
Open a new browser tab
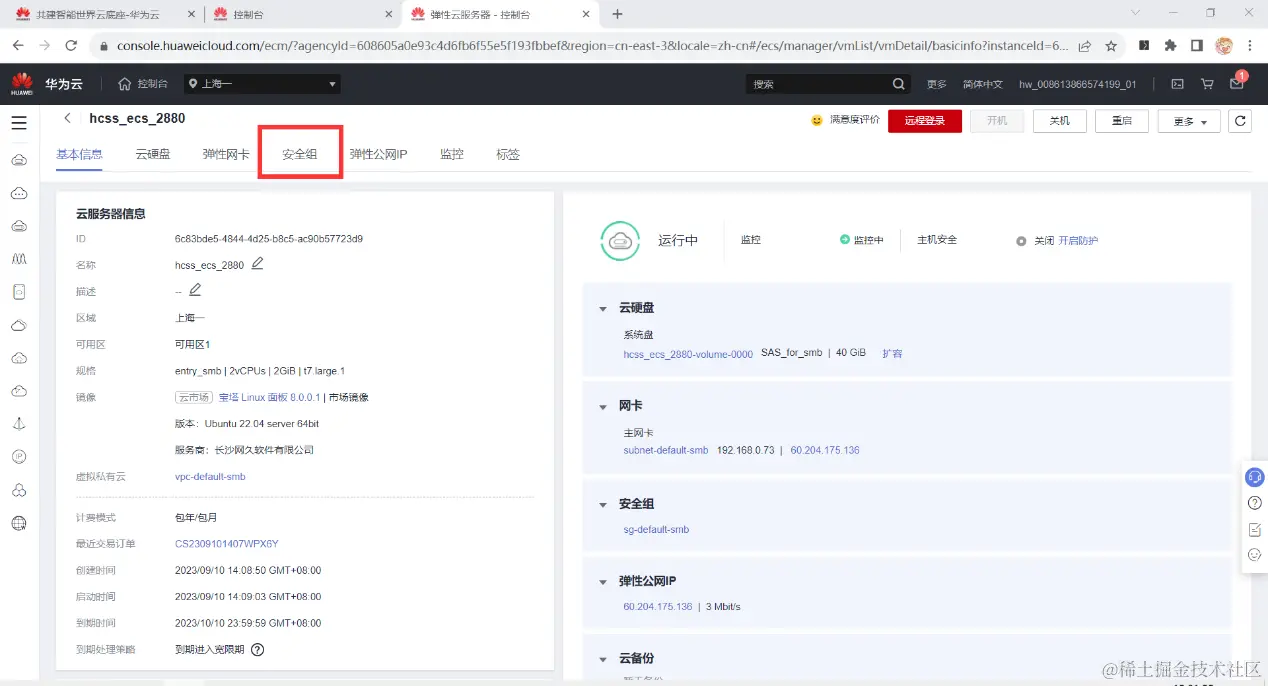[x=617, y=14]
